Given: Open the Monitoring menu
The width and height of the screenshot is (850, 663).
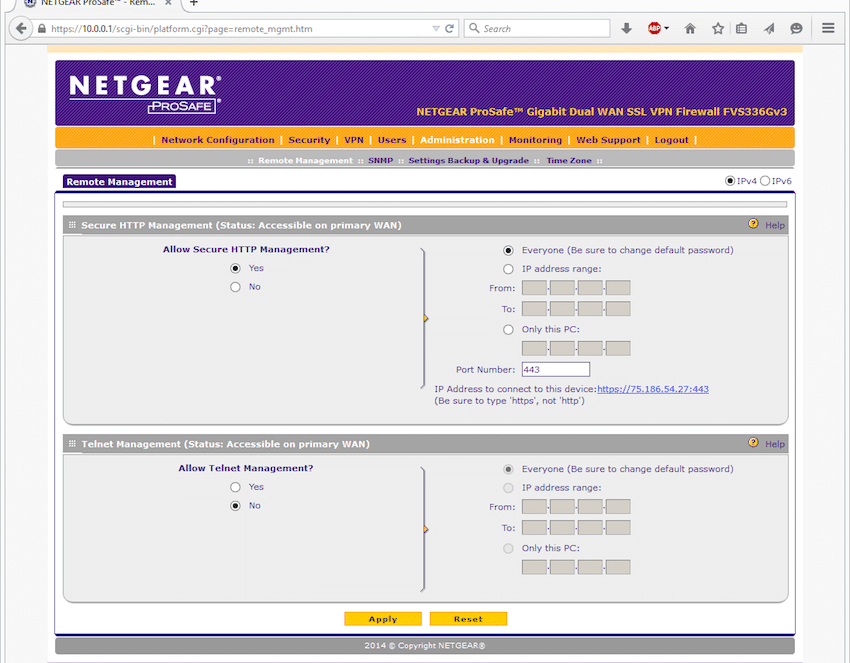Looking at the screenshot, I should point(535,140).
